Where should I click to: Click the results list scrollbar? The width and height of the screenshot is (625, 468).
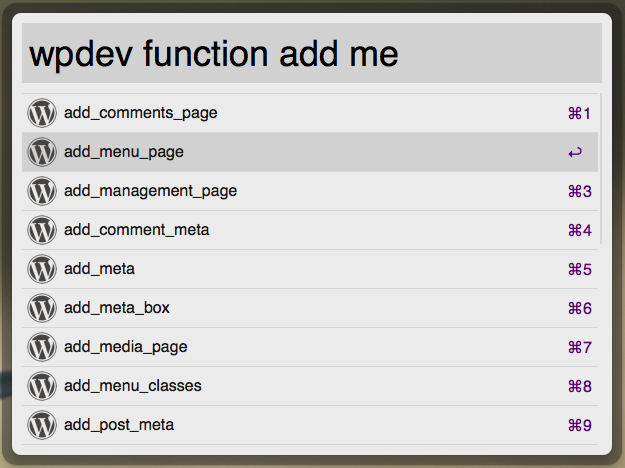pos(601,169)
